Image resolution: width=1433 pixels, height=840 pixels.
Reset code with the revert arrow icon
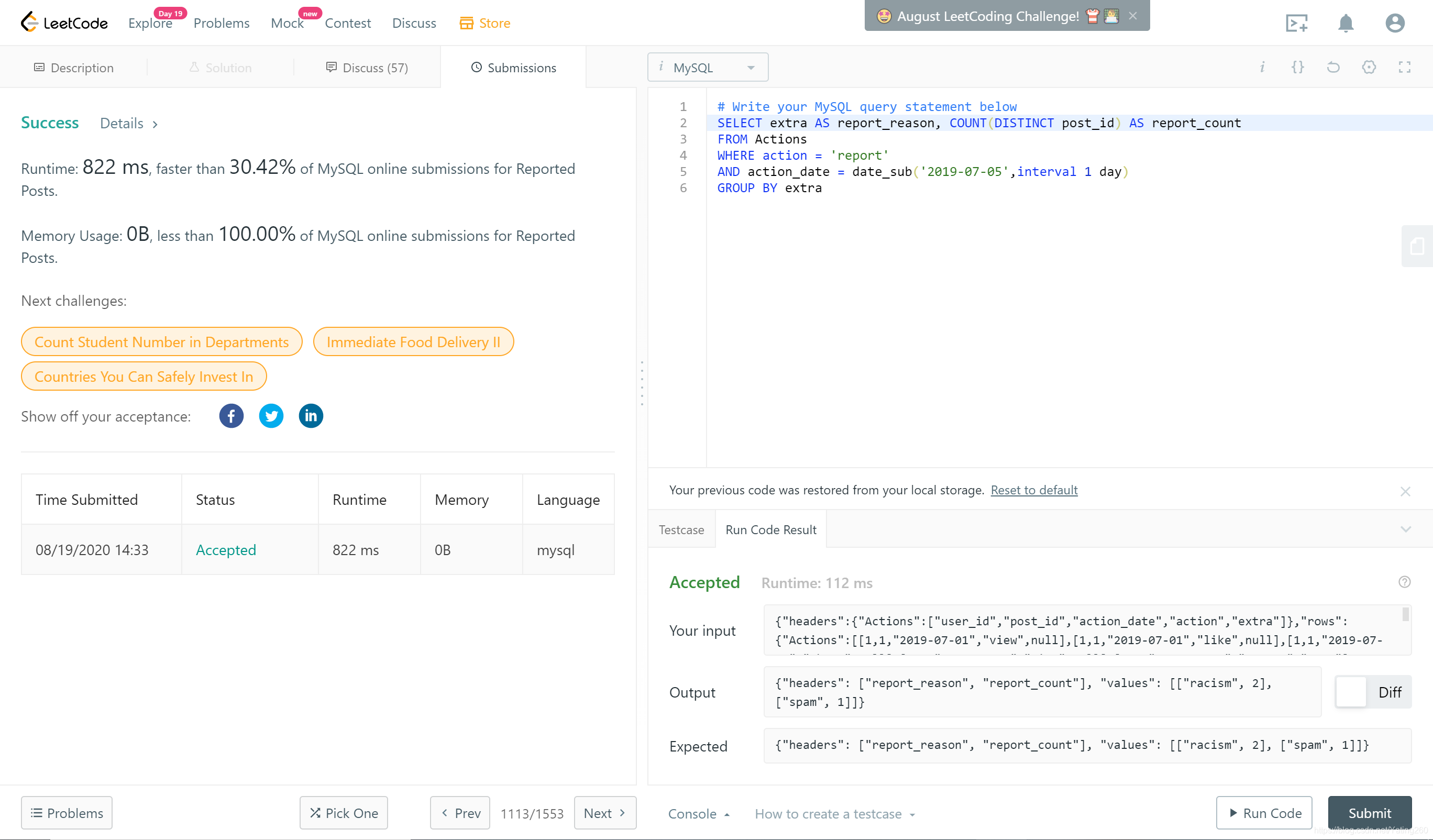[x=1333, y=67]
